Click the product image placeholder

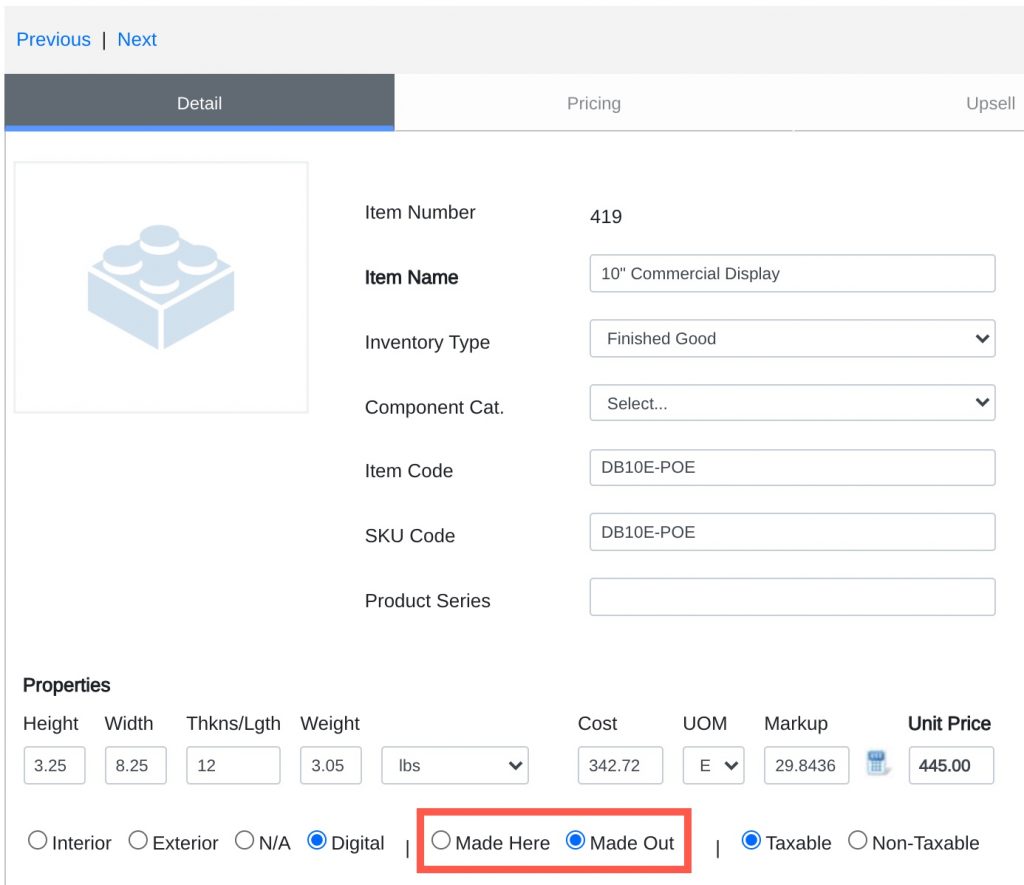pos(160,286)
